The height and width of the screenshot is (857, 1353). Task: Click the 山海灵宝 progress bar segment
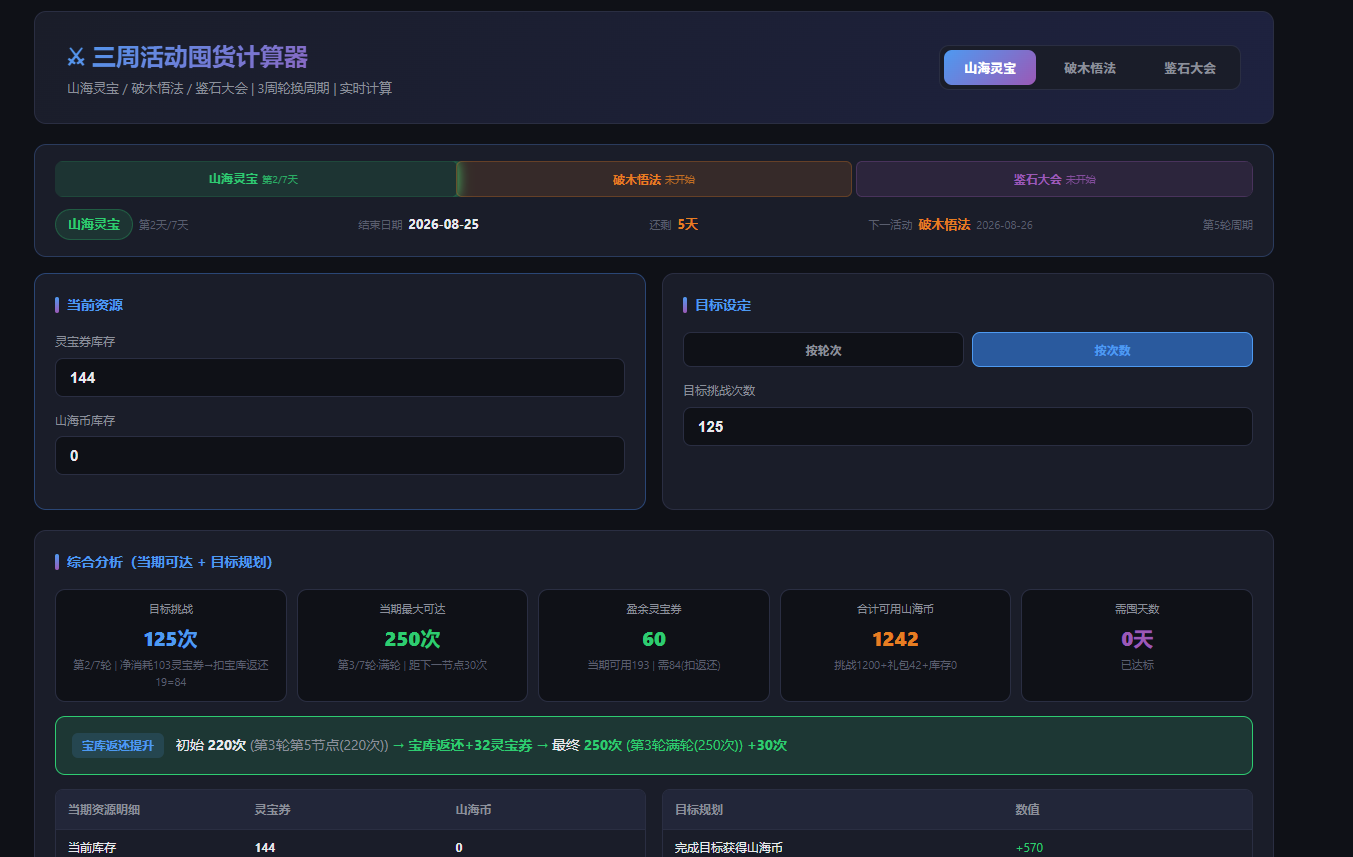click(x=256, y=179)
